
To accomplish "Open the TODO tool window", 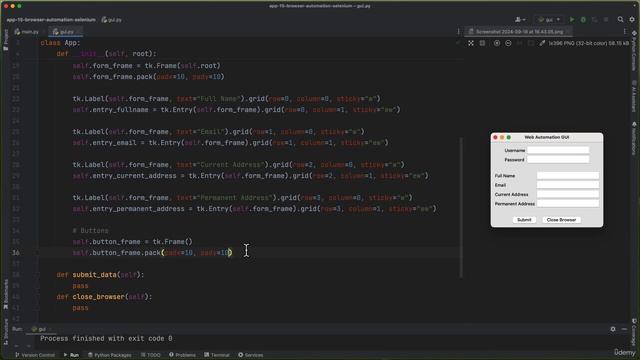I will (151, 355).
